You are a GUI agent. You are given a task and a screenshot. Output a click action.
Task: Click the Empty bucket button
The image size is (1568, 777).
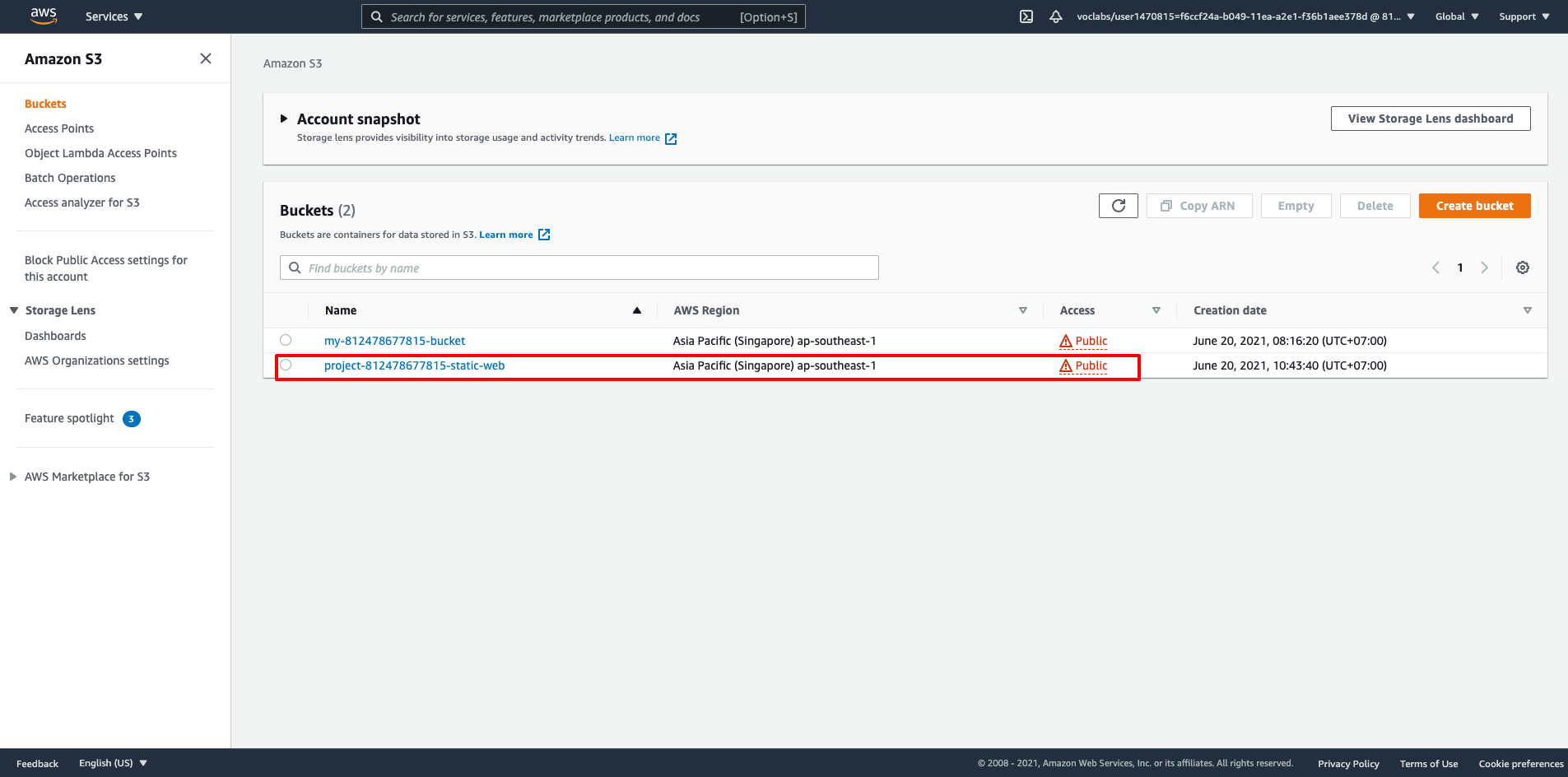click(1296, 206)
